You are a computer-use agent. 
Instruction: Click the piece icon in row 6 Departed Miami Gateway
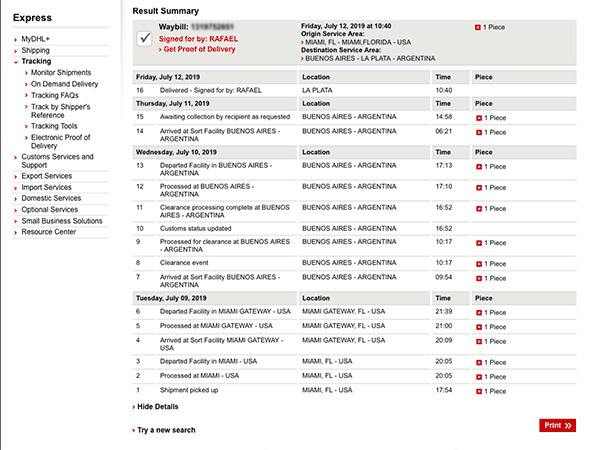[479, 313]
